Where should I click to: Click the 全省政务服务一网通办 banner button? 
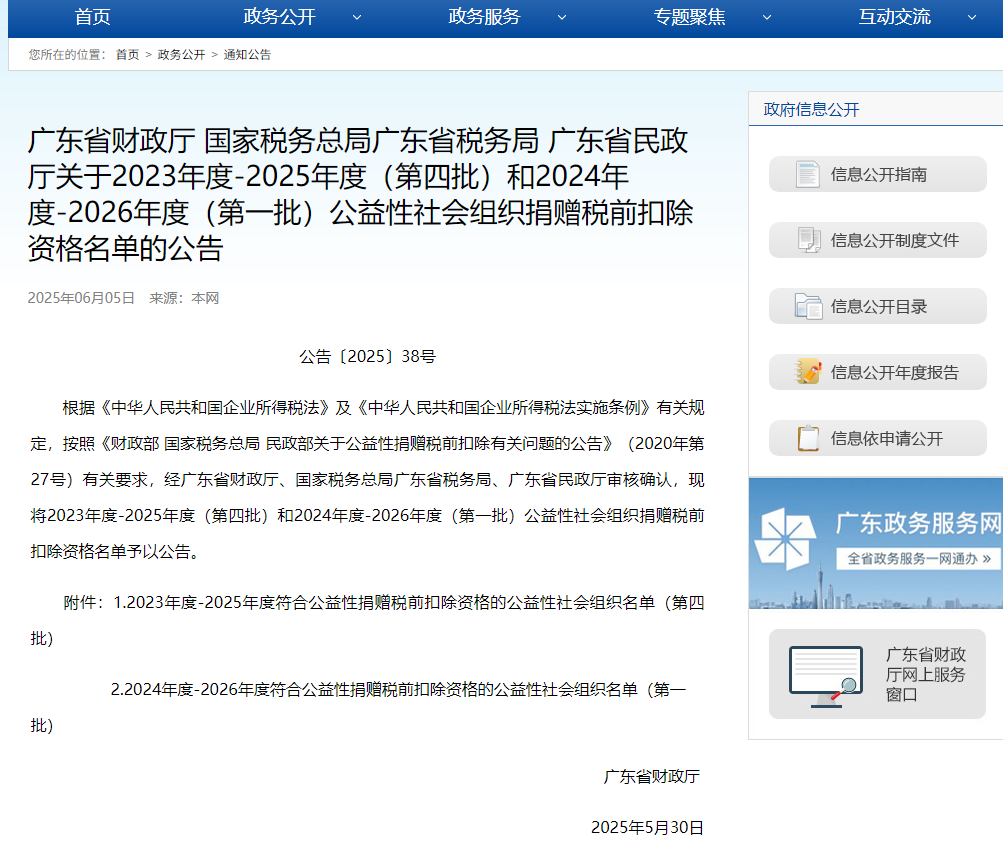point(918,558)
